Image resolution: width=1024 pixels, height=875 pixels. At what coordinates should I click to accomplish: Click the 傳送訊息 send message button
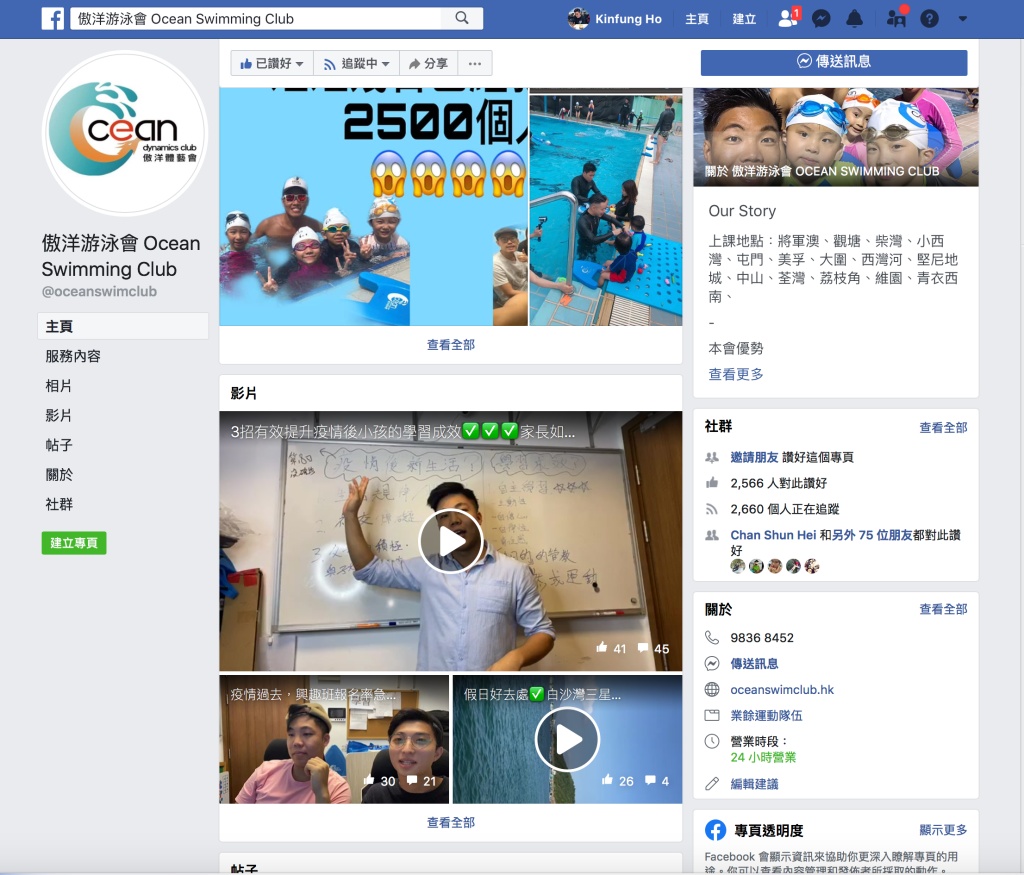point(833,62)
